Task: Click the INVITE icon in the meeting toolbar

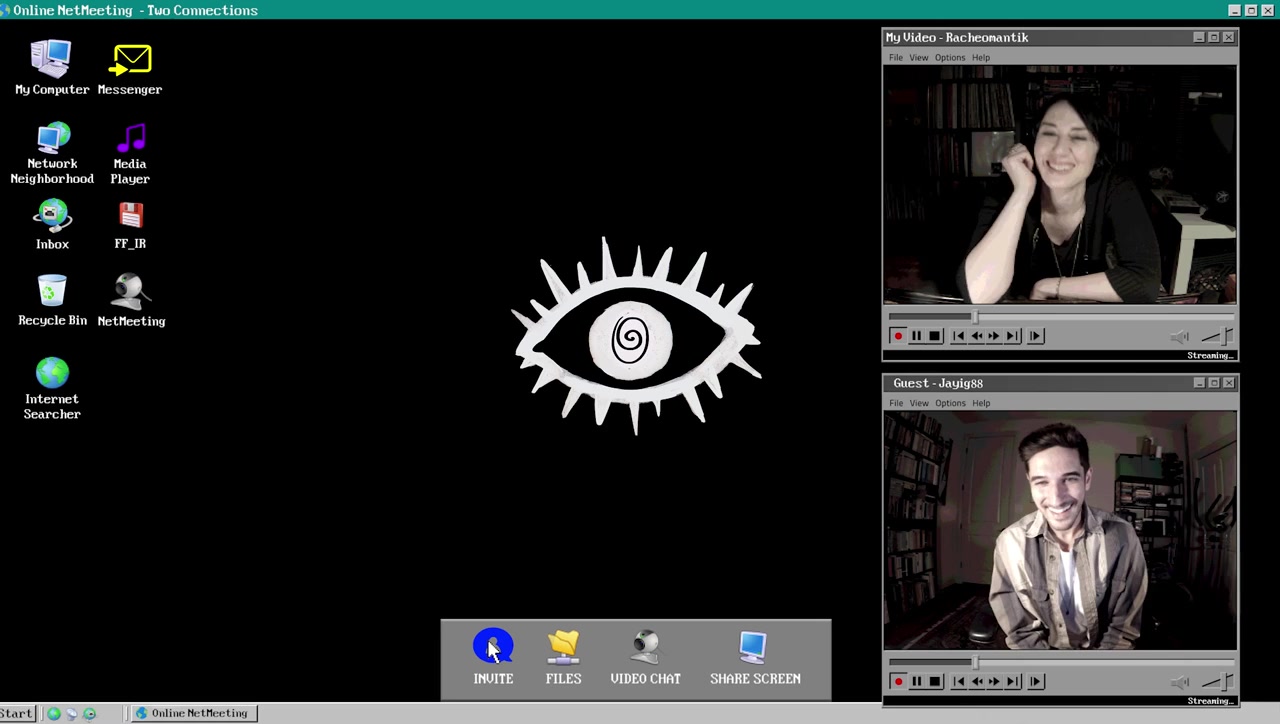Action: (493, 648)
